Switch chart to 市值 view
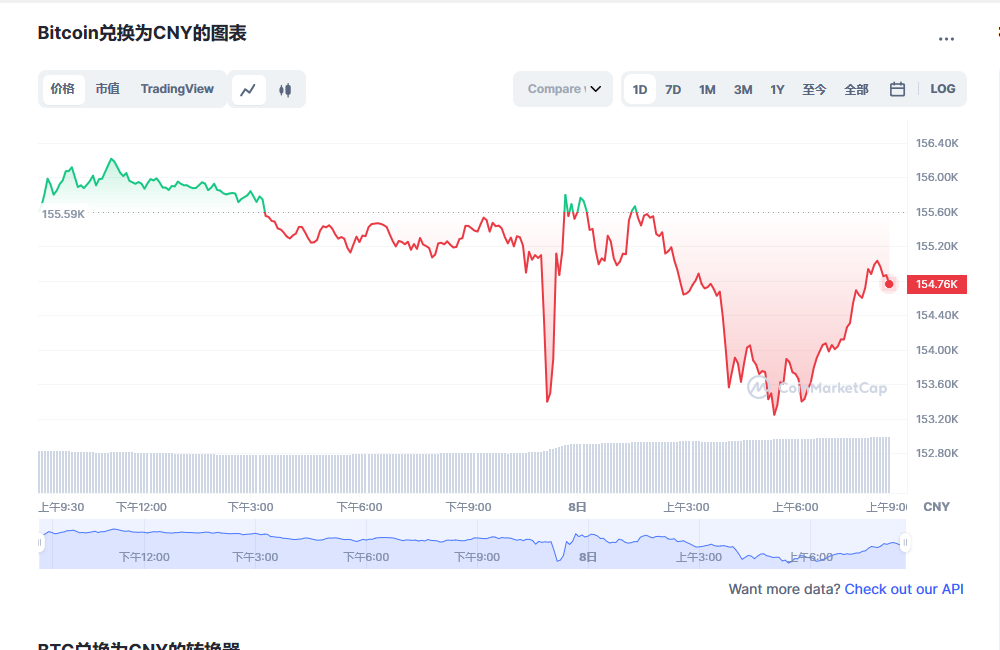 click(107, 89)
